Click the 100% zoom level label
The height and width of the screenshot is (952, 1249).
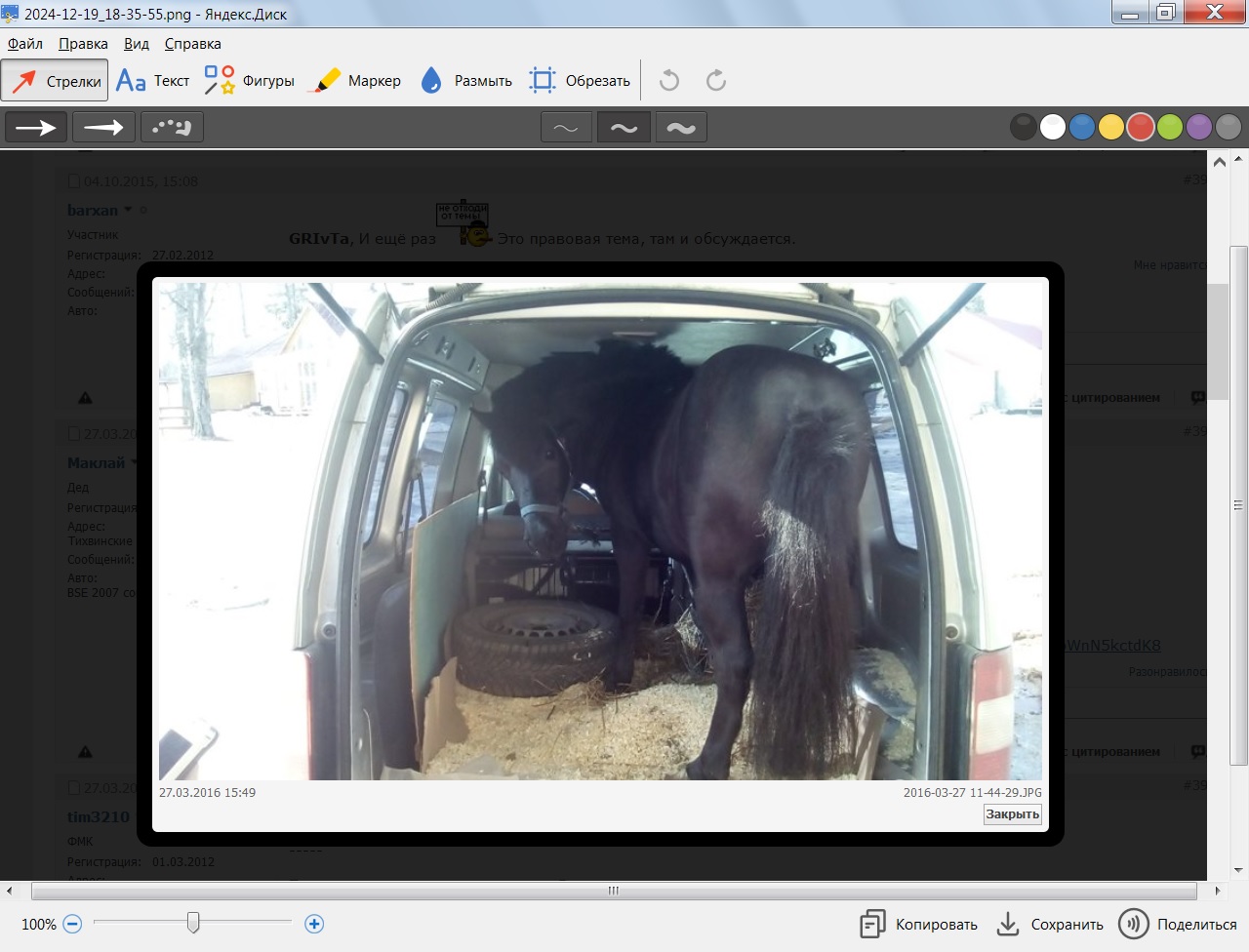[x=39, y=924]
